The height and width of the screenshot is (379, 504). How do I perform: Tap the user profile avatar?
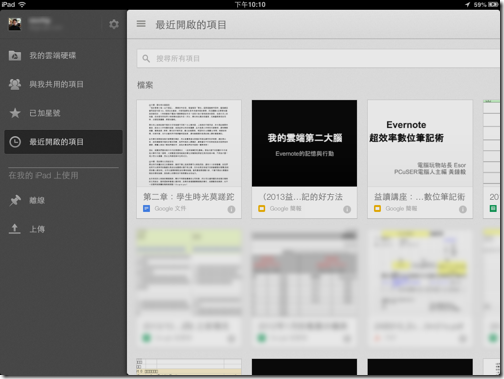pyautogui.click(x=15, y=24)
